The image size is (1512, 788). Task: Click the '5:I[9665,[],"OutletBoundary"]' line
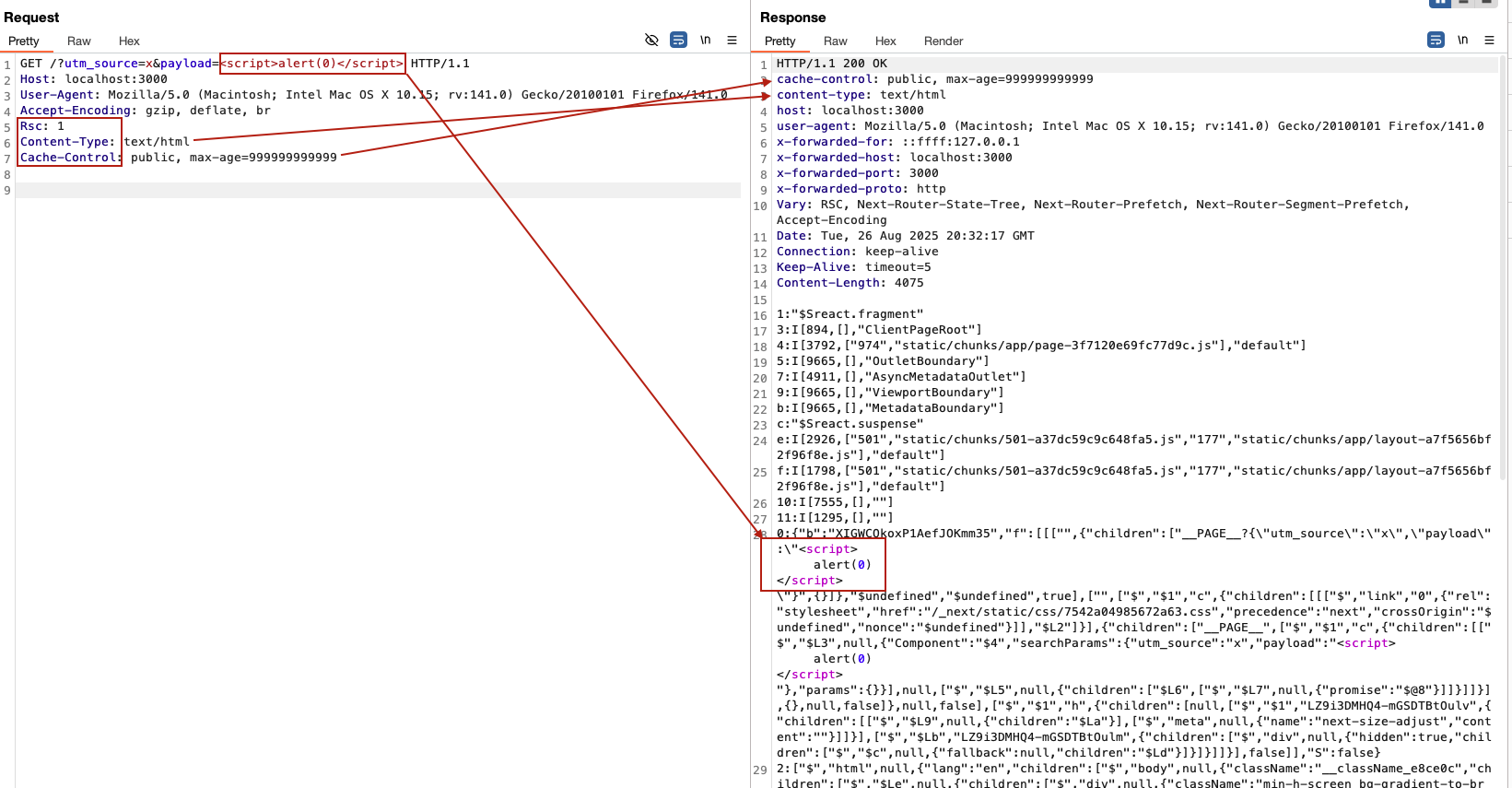[884, 361]
